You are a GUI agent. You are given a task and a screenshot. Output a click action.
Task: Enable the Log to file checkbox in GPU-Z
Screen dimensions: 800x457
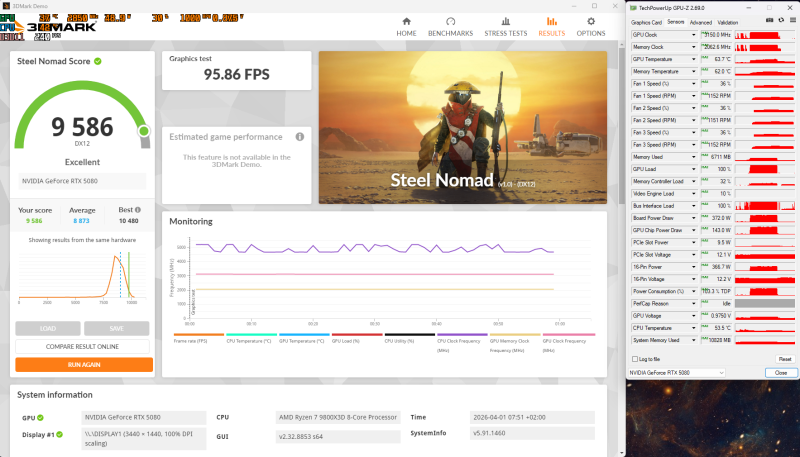coord(635,359)
